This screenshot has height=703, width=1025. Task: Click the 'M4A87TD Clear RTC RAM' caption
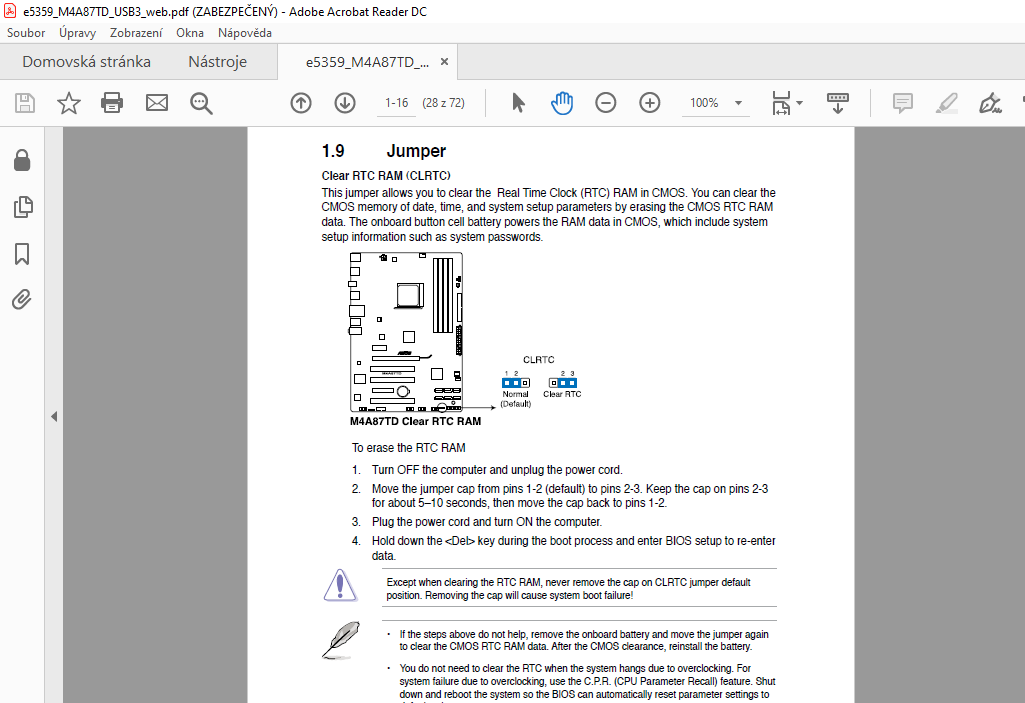(415, 421)
